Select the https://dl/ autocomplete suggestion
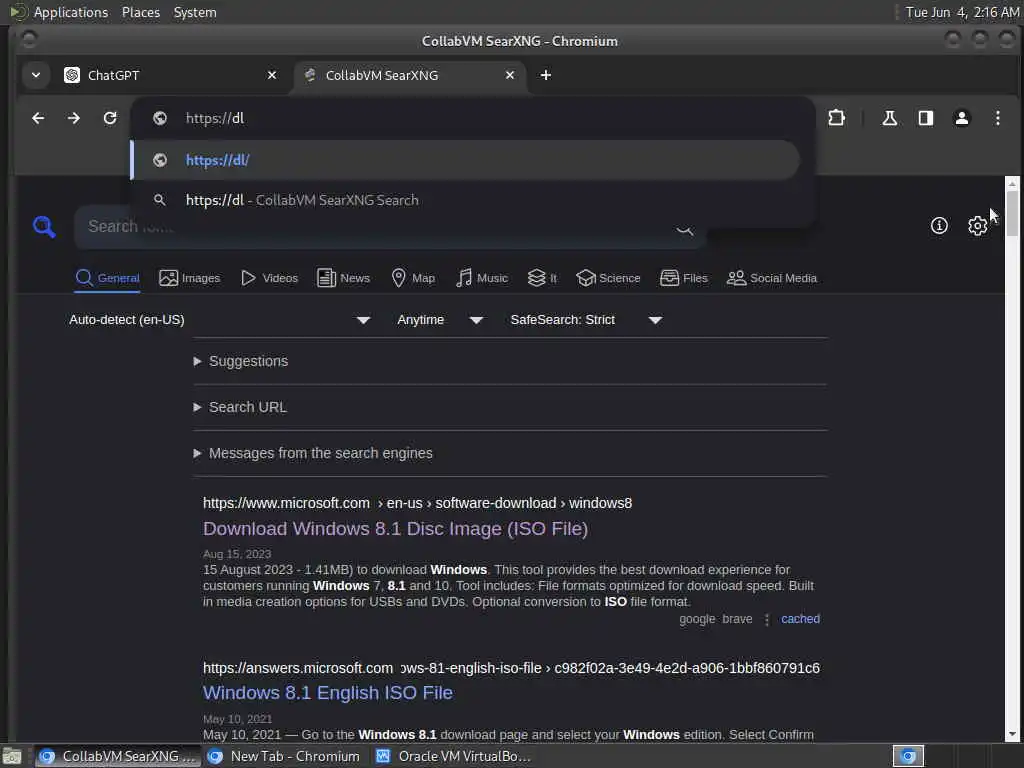This screenshot has height=768, width=1024. point(465,160)
